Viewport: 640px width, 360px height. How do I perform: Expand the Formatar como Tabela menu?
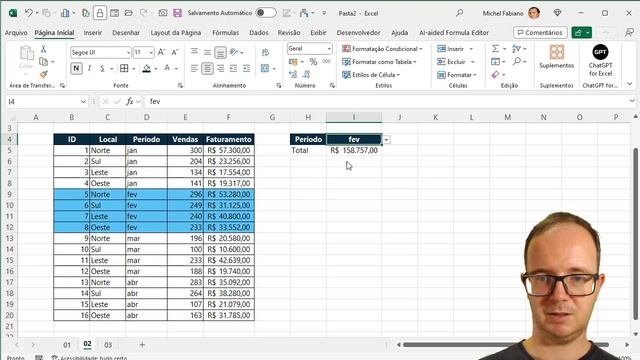[x=379, y=62]
